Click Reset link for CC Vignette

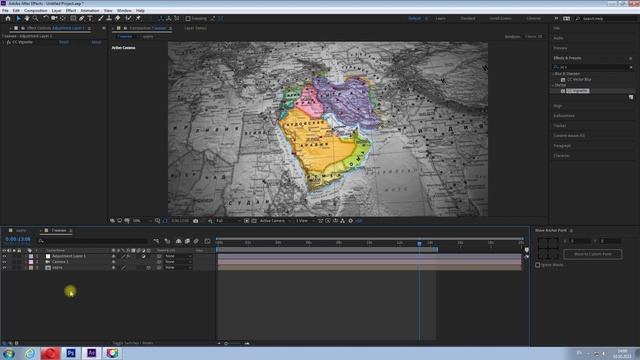click(64, 42)
